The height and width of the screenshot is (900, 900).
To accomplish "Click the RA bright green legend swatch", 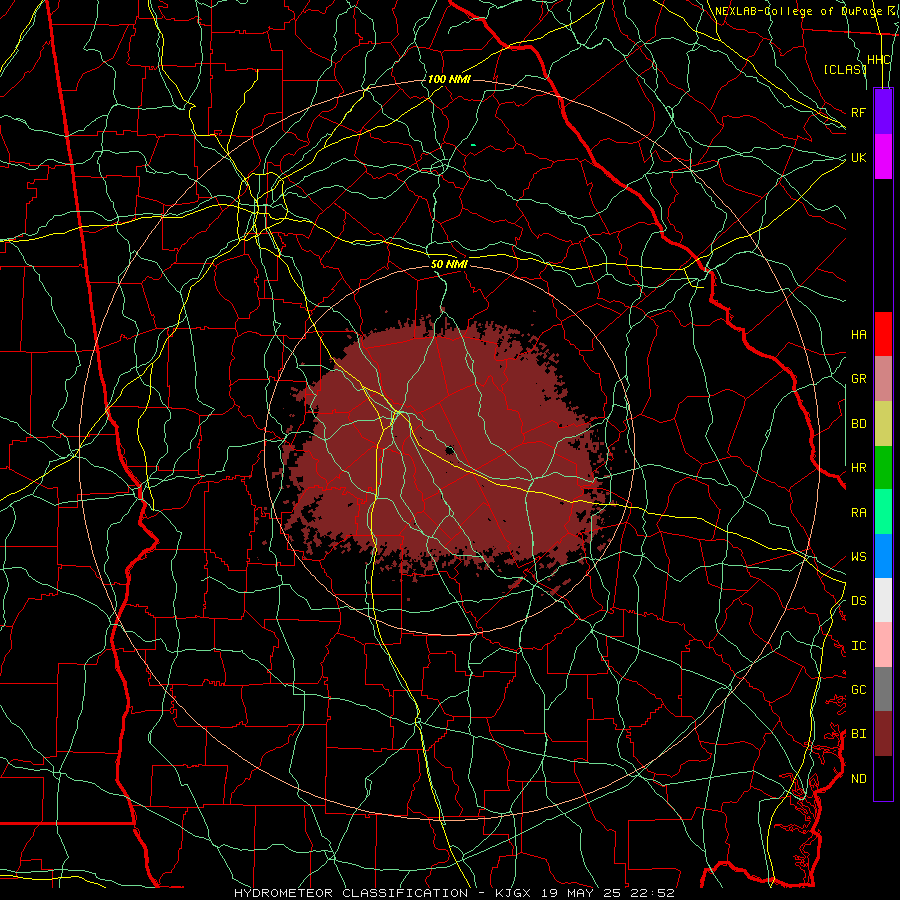I will (x=883, y=511).
